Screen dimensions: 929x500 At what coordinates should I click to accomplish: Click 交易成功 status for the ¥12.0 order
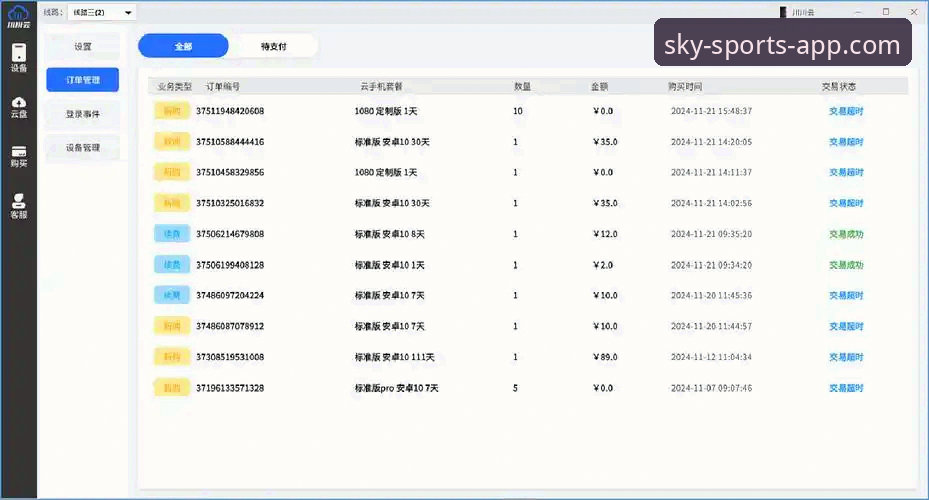(x=846, y=234)
